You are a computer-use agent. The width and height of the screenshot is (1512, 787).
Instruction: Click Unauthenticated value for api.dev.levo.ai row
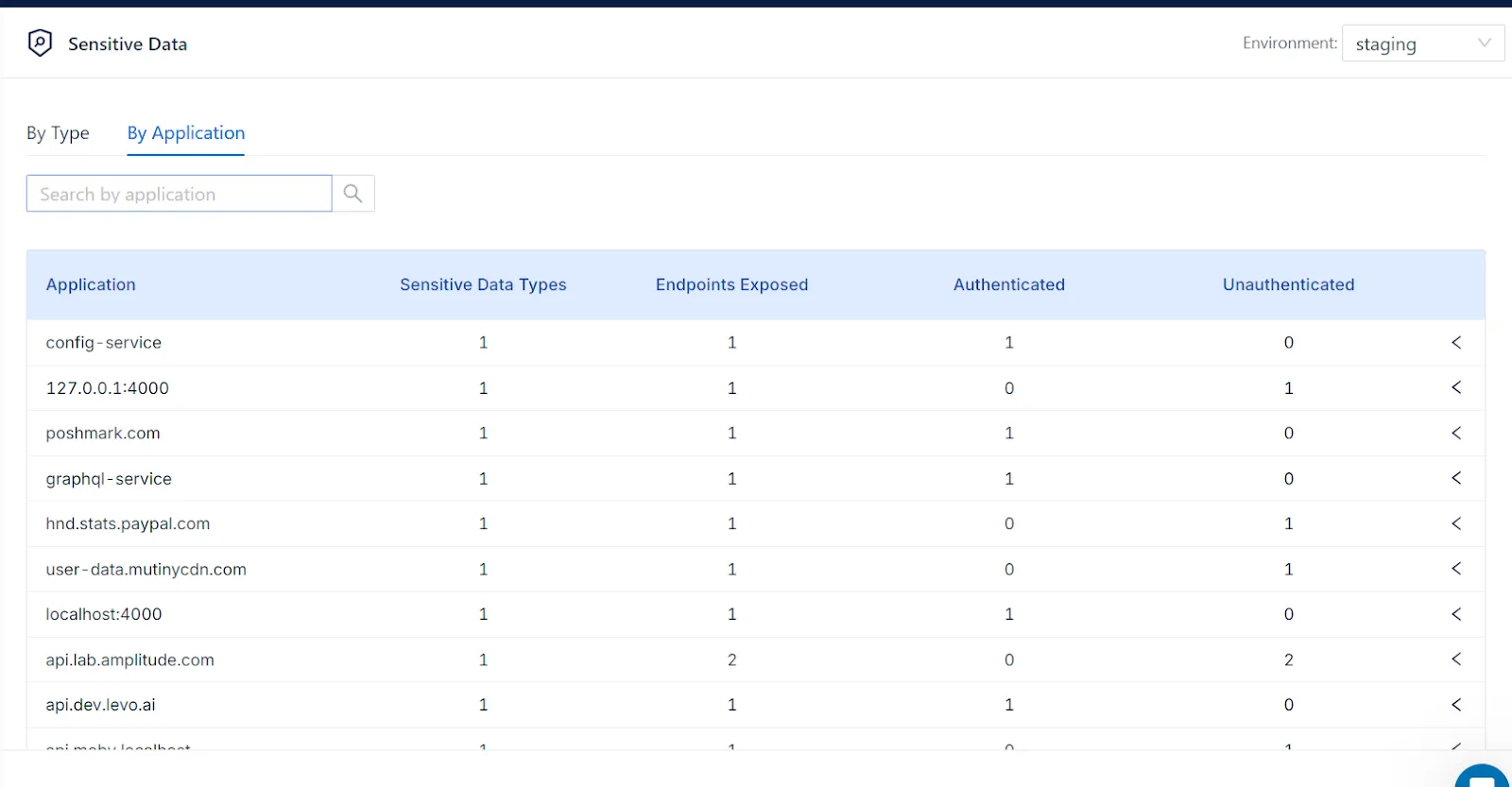1288,705
